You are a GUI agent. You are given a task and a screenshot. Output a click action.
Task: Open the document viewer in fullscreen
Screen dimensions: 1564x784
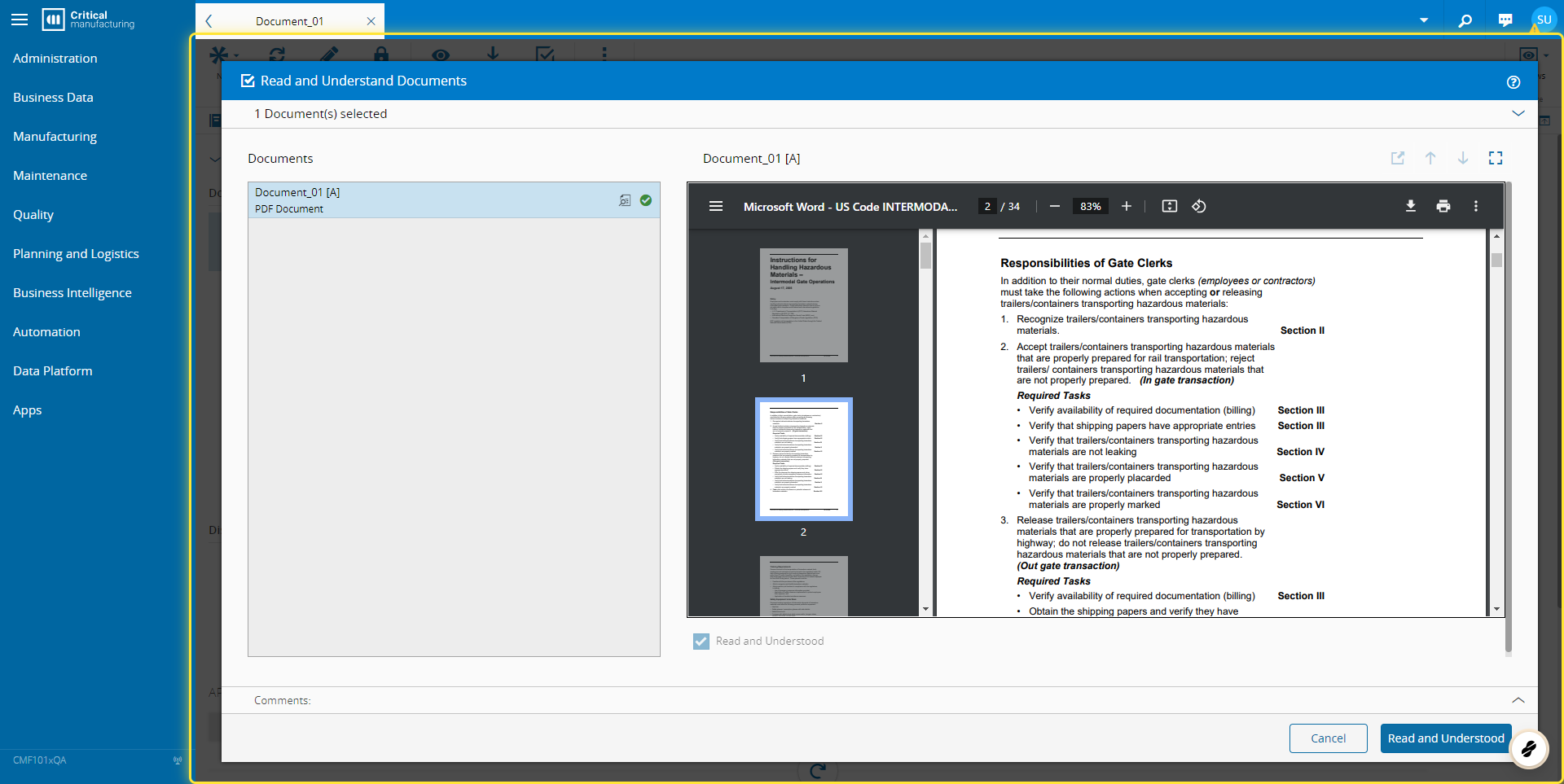(x=1496, y=158)
